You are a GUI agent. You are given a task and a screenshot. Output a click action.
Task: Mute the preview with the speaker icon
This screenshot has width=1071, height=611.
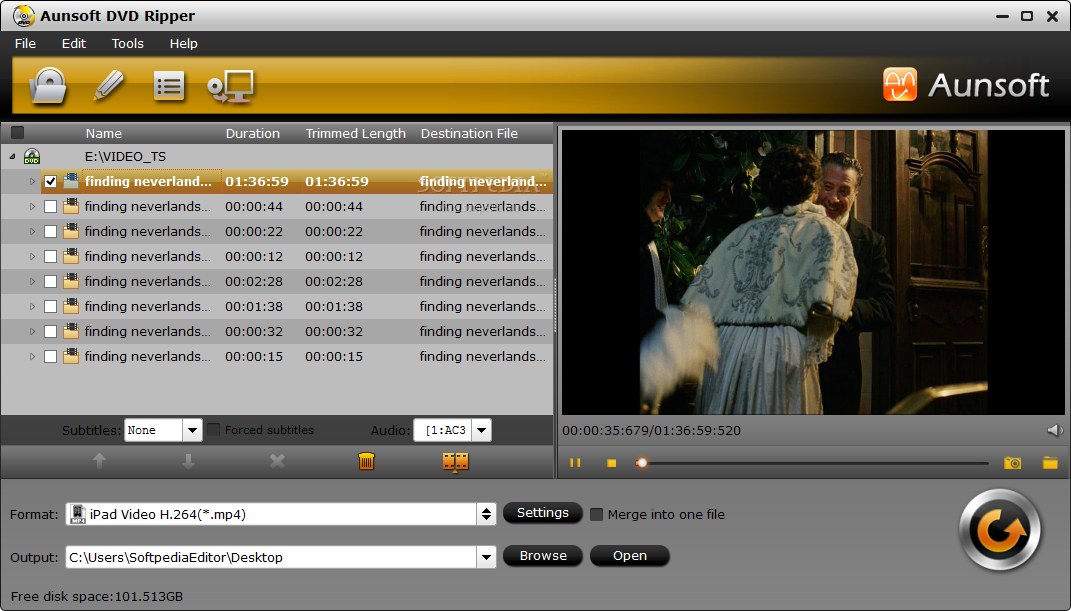point(1055,430)
